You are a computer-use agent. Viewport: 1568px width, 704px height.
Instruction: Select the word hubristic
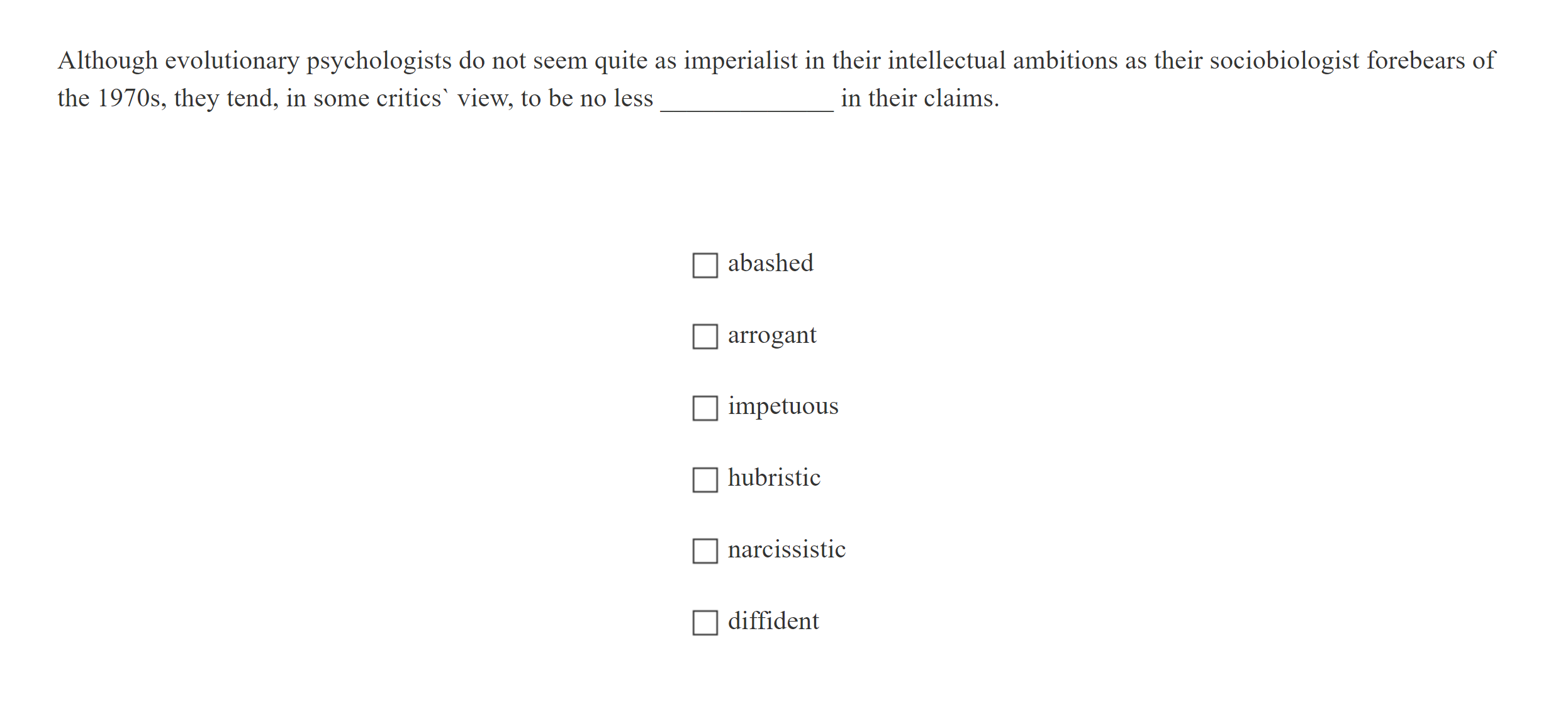774,478
